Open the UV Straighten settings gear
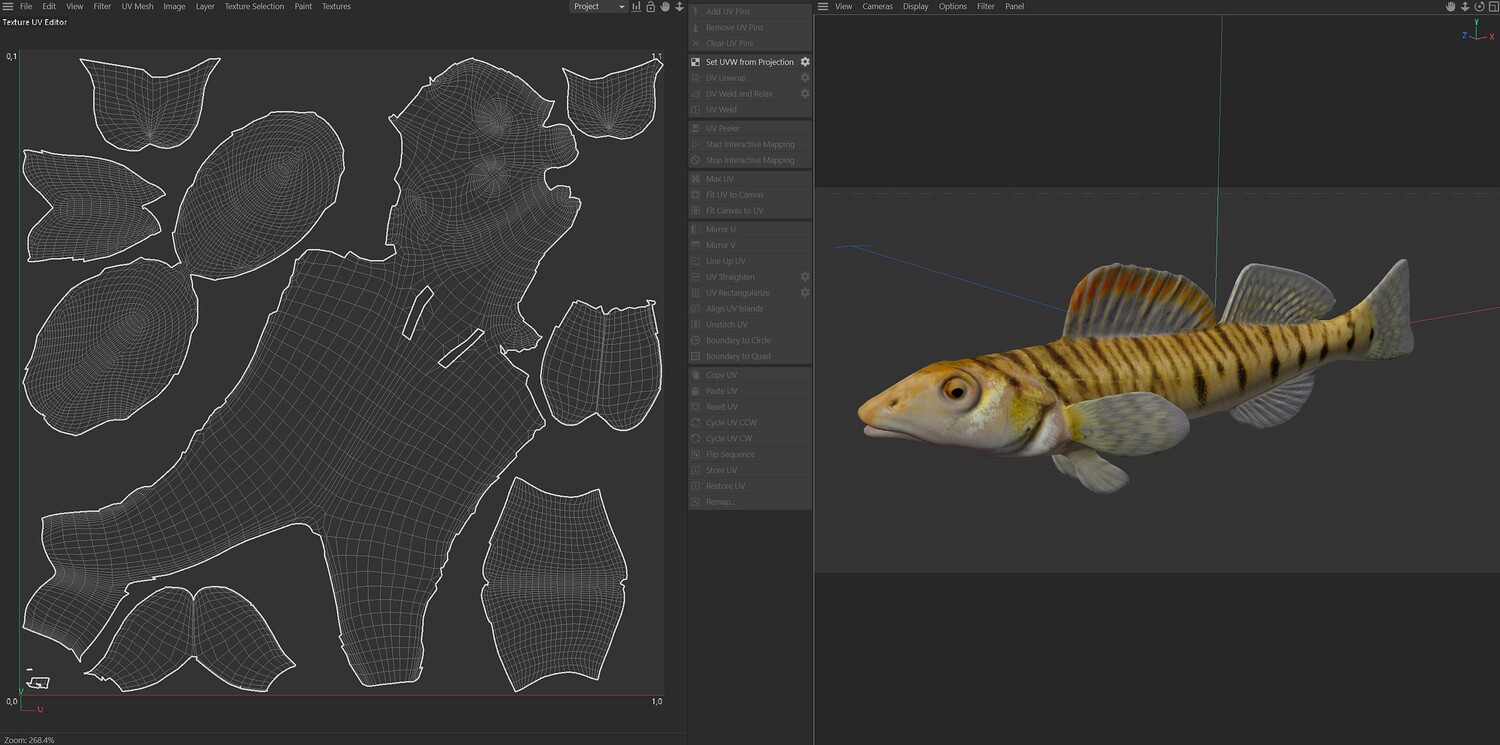Screen dimensions: 1500x745 click(x=805, y=277)
